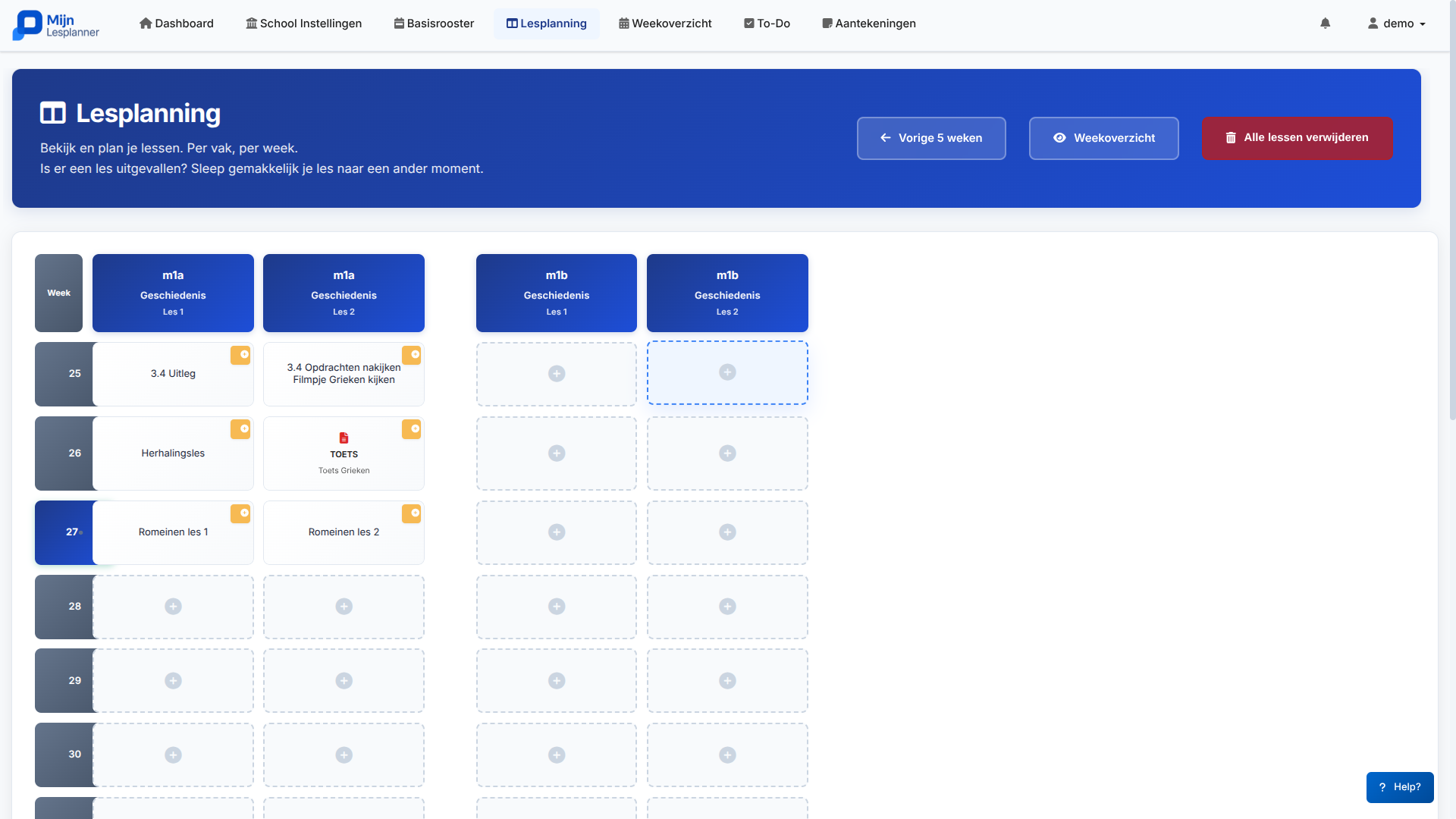Click orange icon on 3.4 Uitleg lesson
1456x819 pixels.
(x=240, y=355)
